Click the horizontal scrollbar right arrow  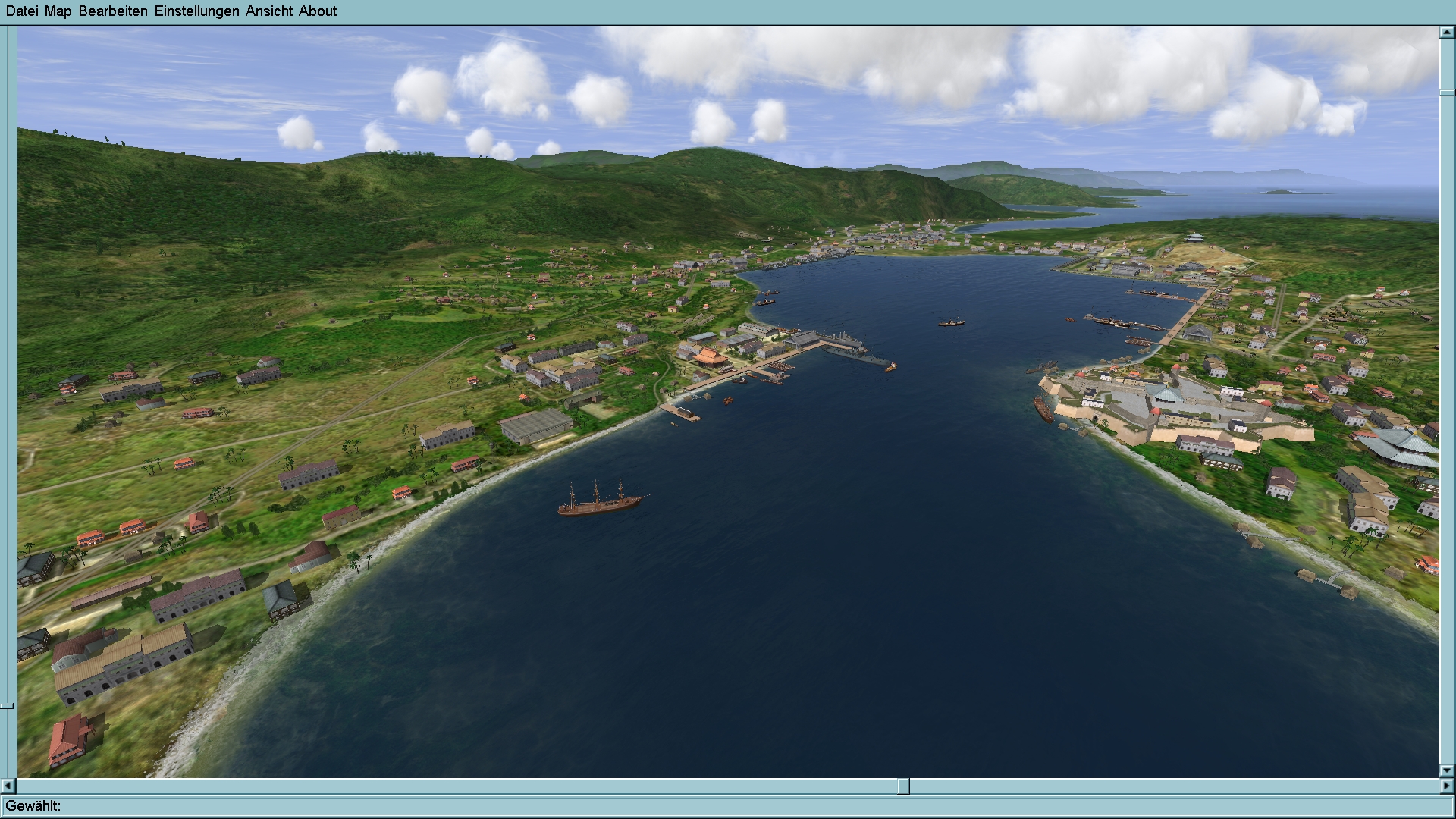(x=1447, y=786)
